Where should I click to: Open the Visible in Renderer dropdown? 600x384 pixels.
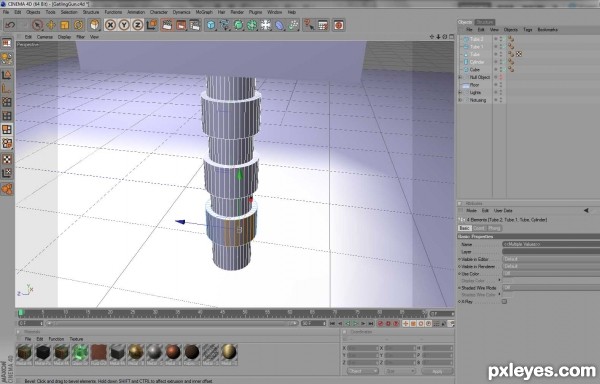pos(551,266)
